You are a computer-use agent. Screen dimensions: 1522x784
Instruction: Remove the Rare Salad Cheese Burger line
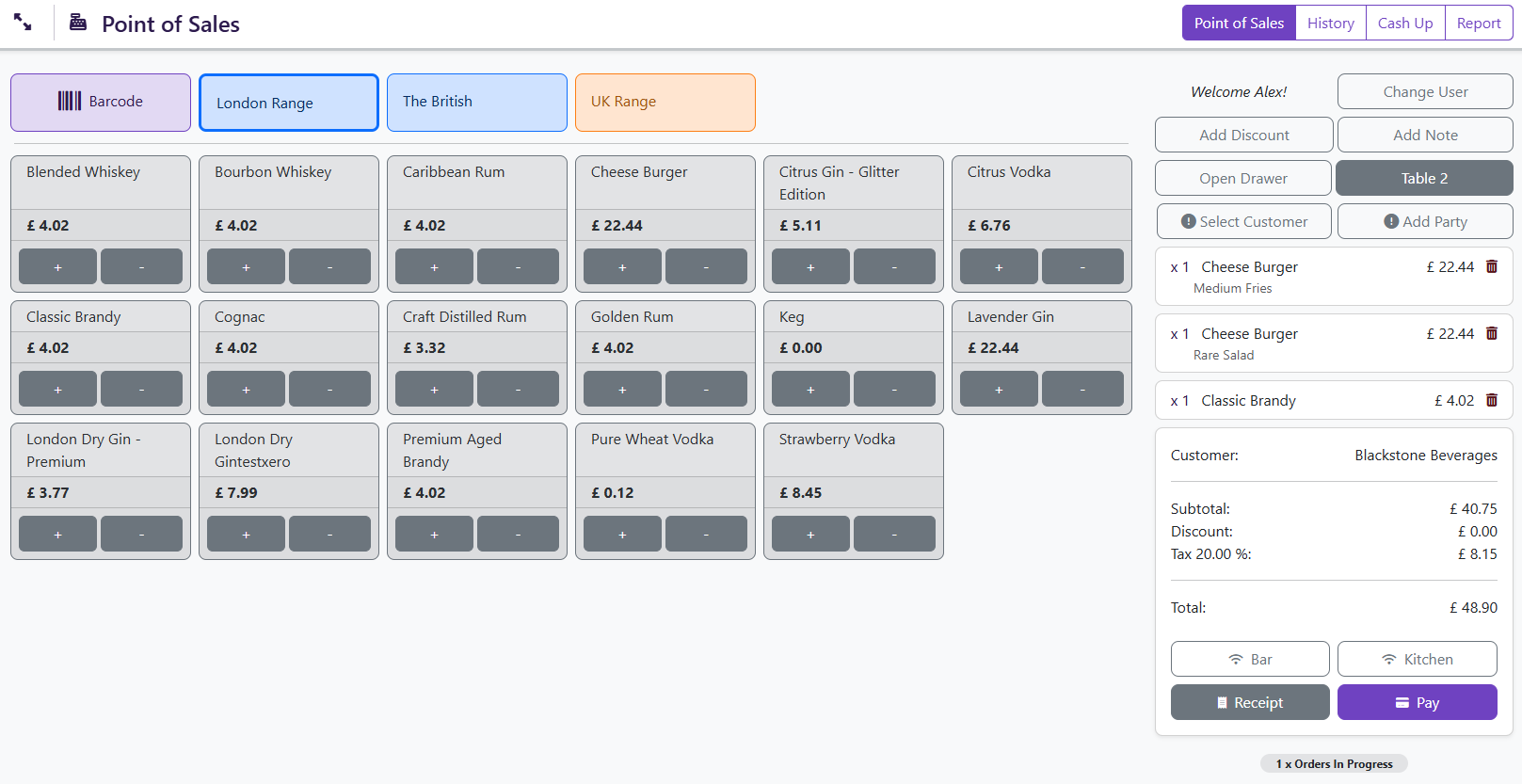1491,333
